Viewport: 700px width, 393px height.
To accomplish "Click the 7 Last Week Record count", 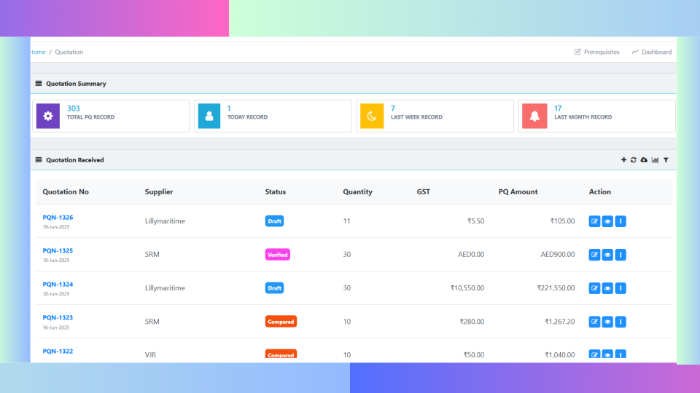I will 393,109.
